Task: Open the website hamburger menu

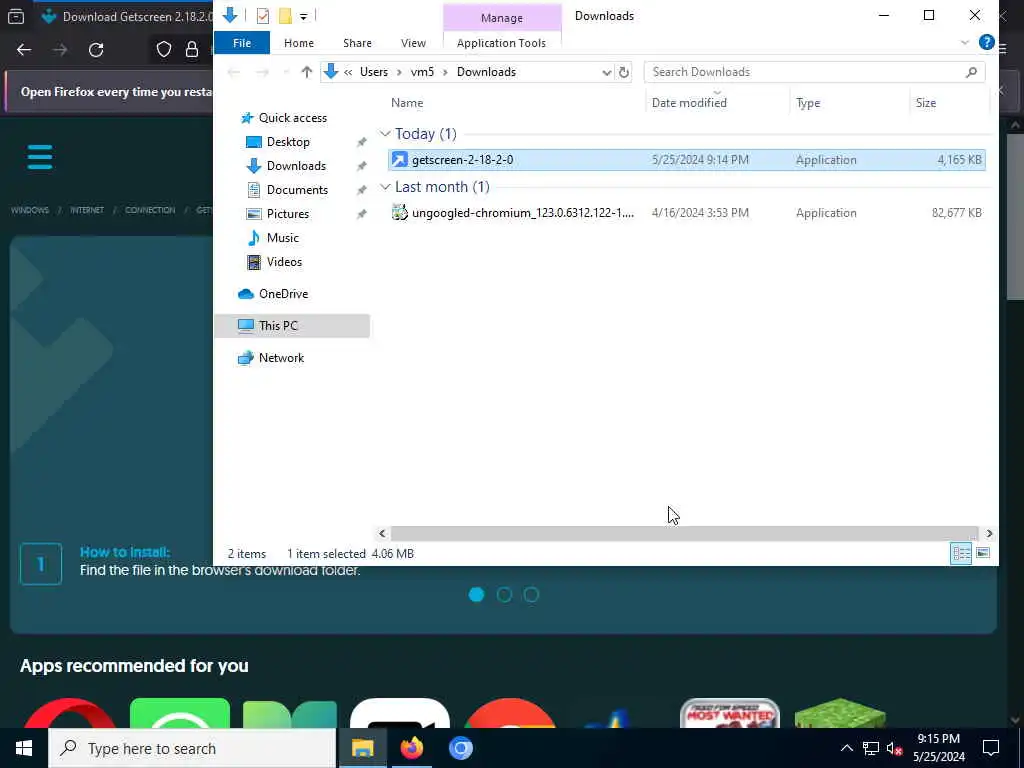Action: point(40,157)
